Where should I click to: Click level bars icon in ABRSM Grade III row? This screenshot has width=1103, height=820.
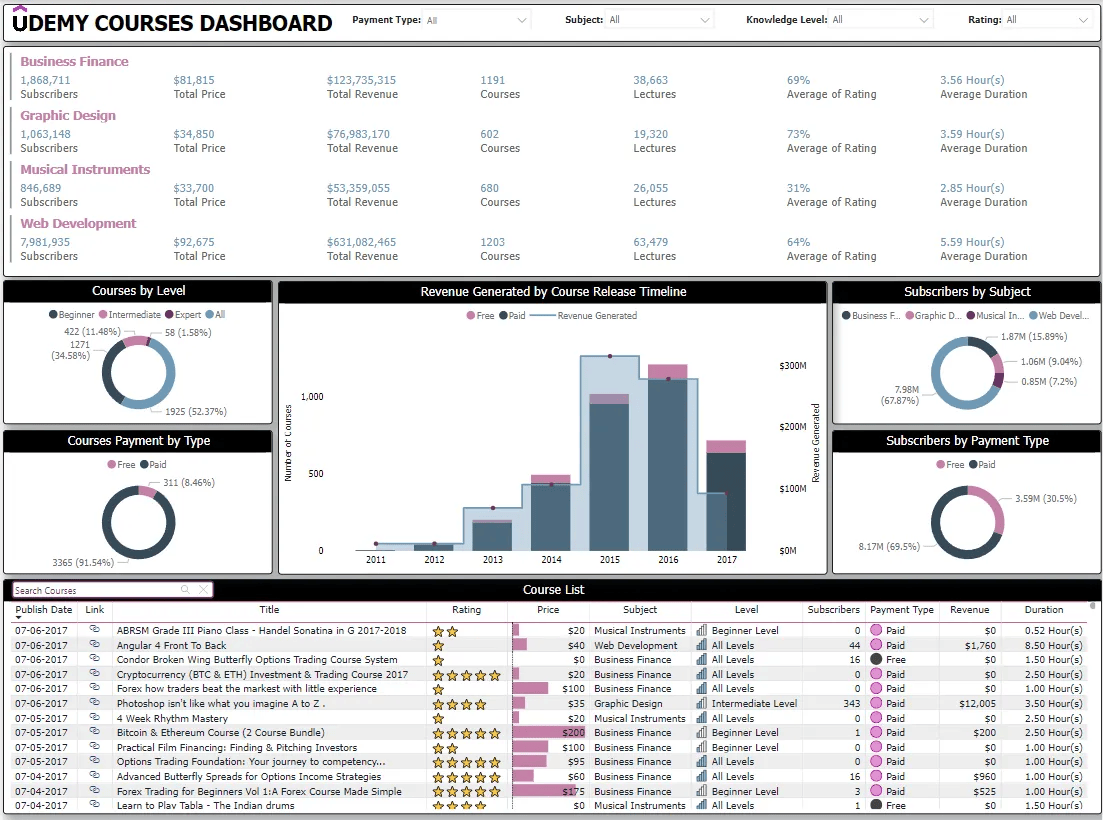[x=701, y=630]
